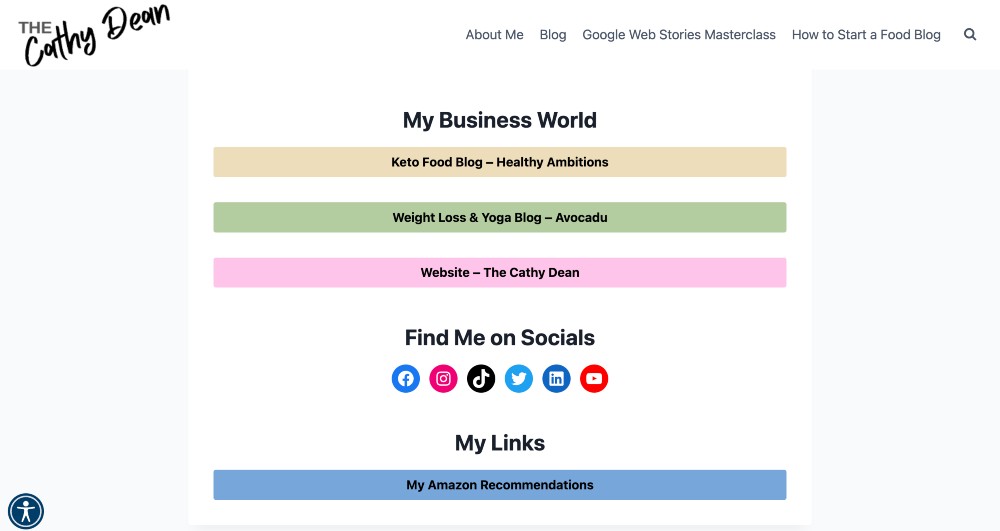1000x531 pixels.
Task: Open Weight Loss & Yoga Blog – Avocadu
Action: (x=500, y=217)
